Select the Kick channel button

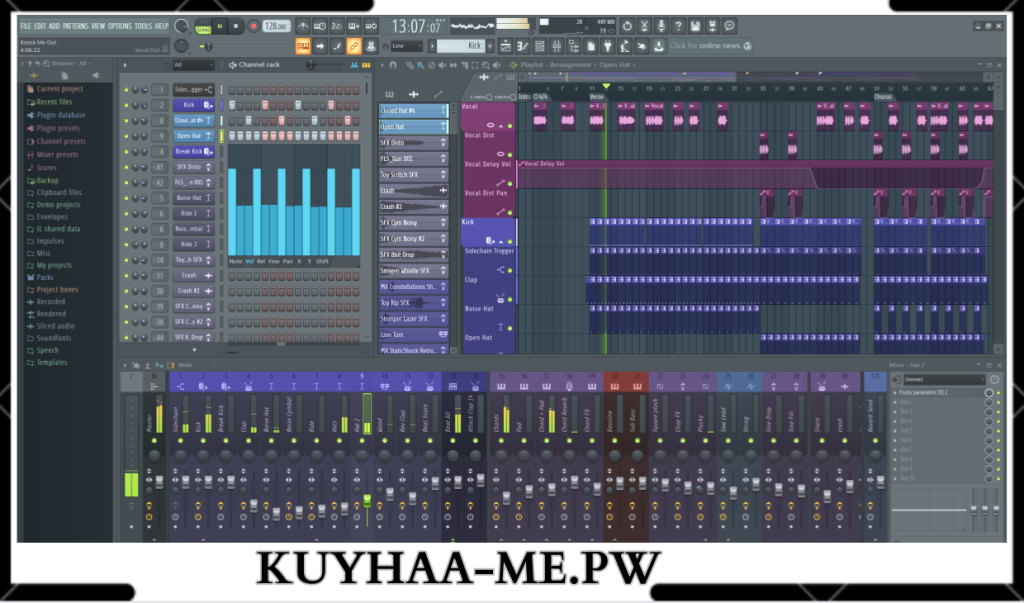click(193, 105)
